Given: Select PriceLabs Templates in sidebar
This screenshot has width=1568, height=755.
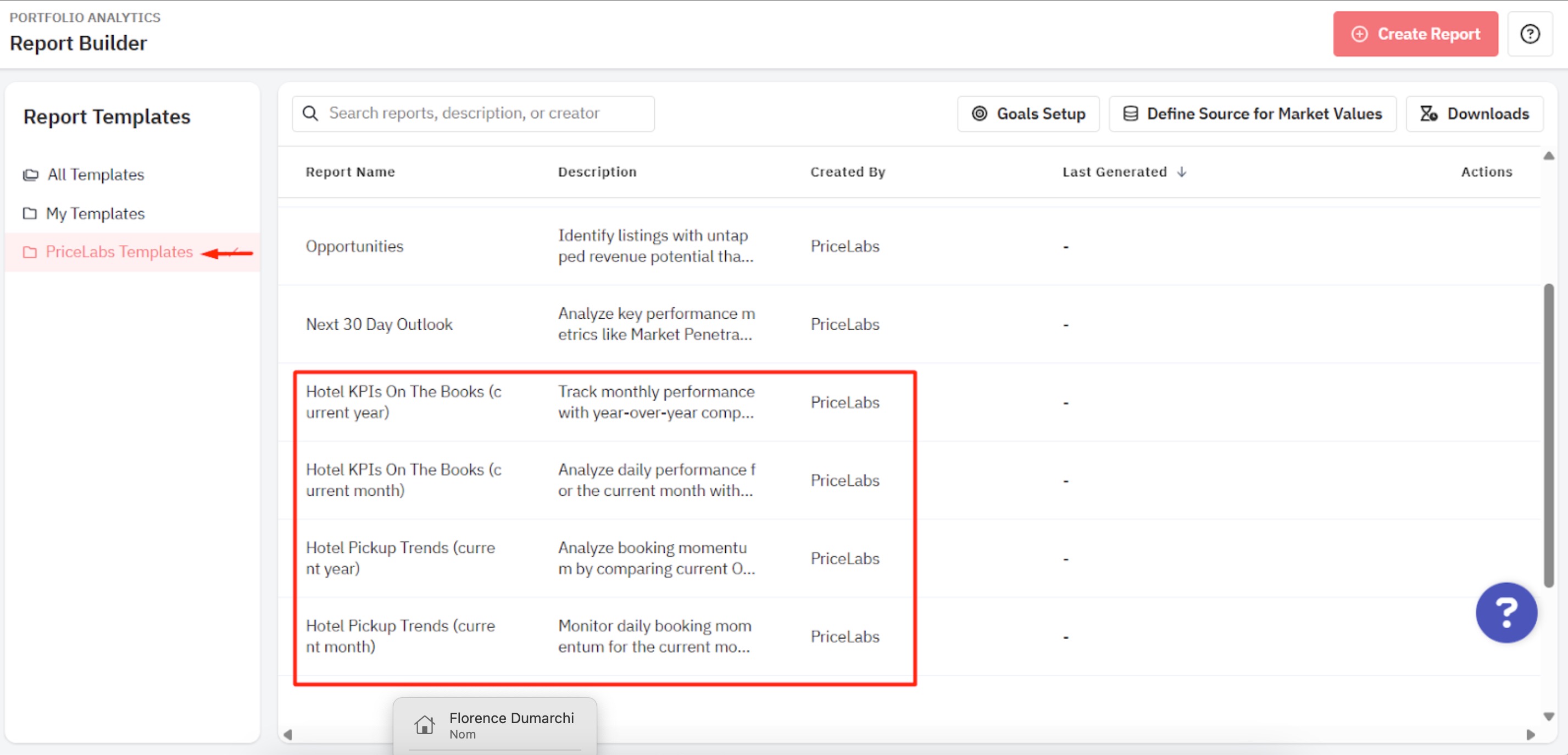Looking at the screenshot, I should point(132,252).
